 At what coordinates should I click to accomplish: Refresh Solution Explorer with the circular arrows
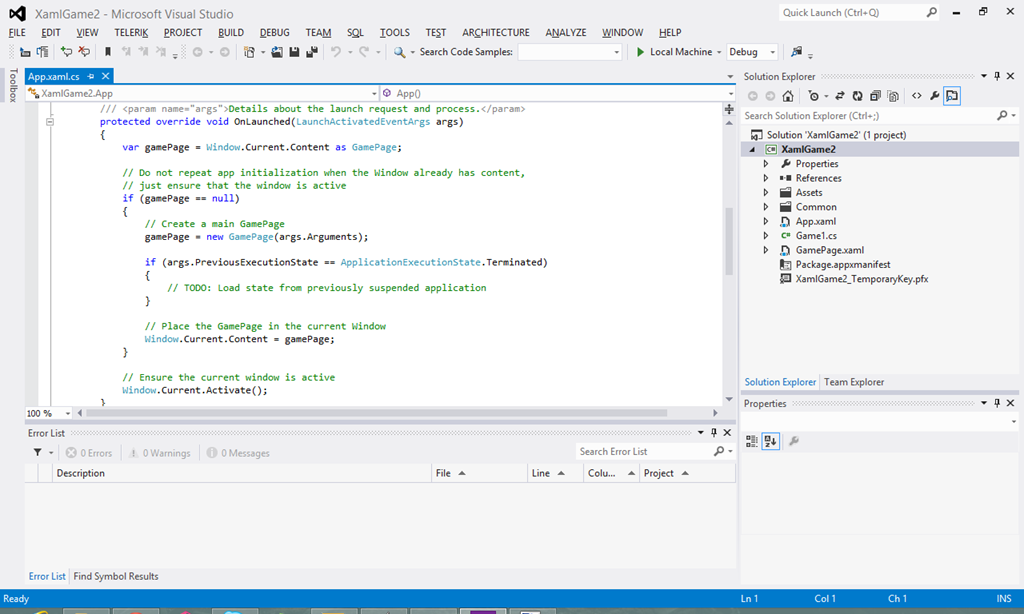pos(857,96)
